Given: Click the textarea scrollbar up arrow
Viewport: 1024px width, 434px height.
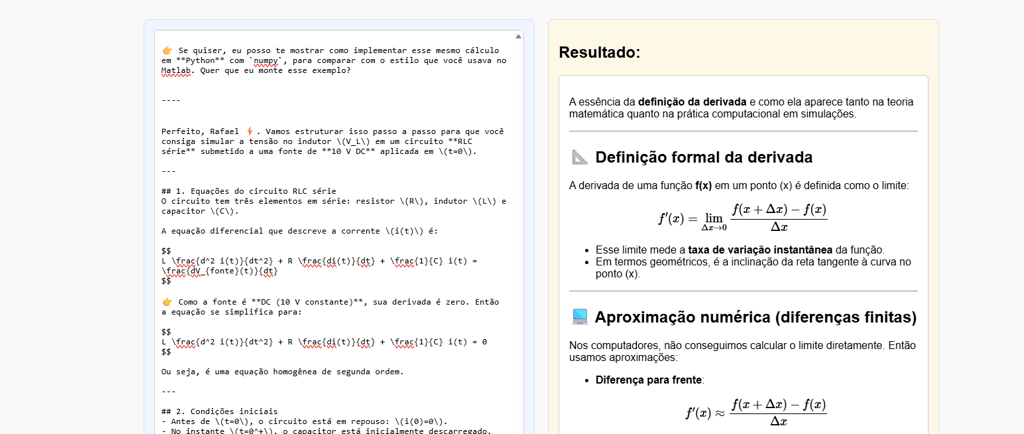Looking at the screenshot, I should pos(519,37).
